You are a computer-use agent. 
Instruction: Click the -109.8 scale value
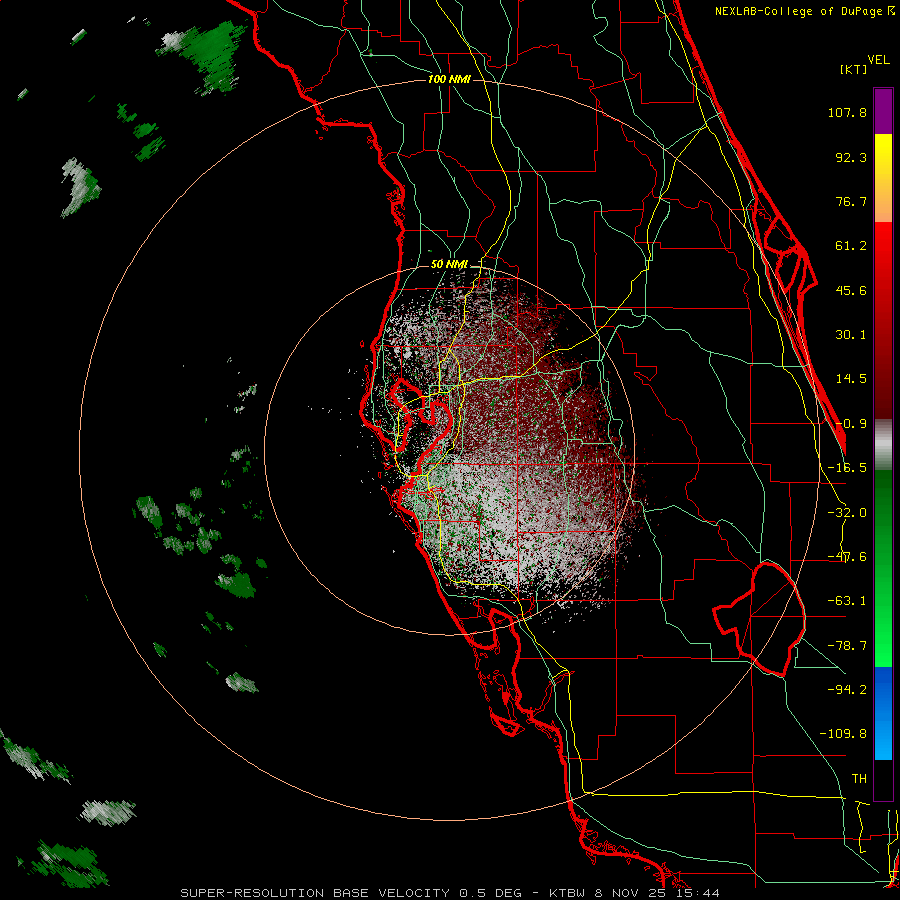(x=844, y=734)
